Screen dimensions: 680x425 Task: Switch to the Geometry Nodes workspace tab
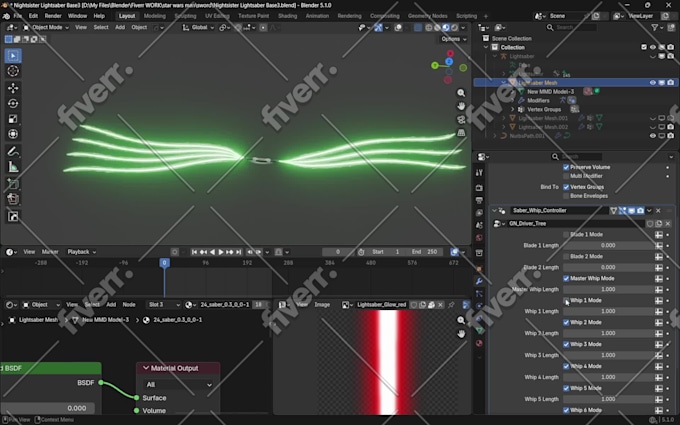click(428, 16)
